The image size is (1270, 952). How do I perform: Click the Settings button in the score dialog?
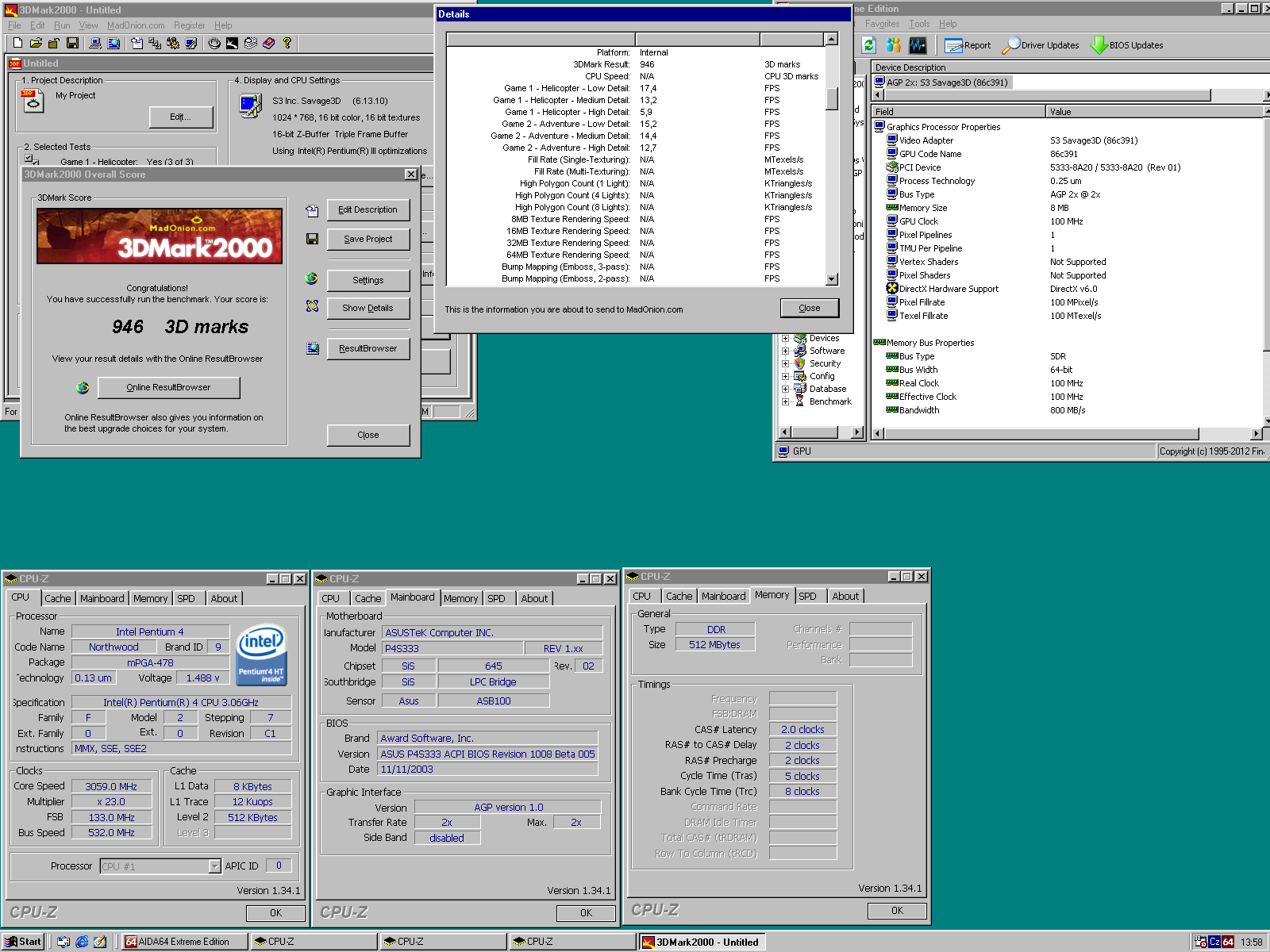coord(368,280)
